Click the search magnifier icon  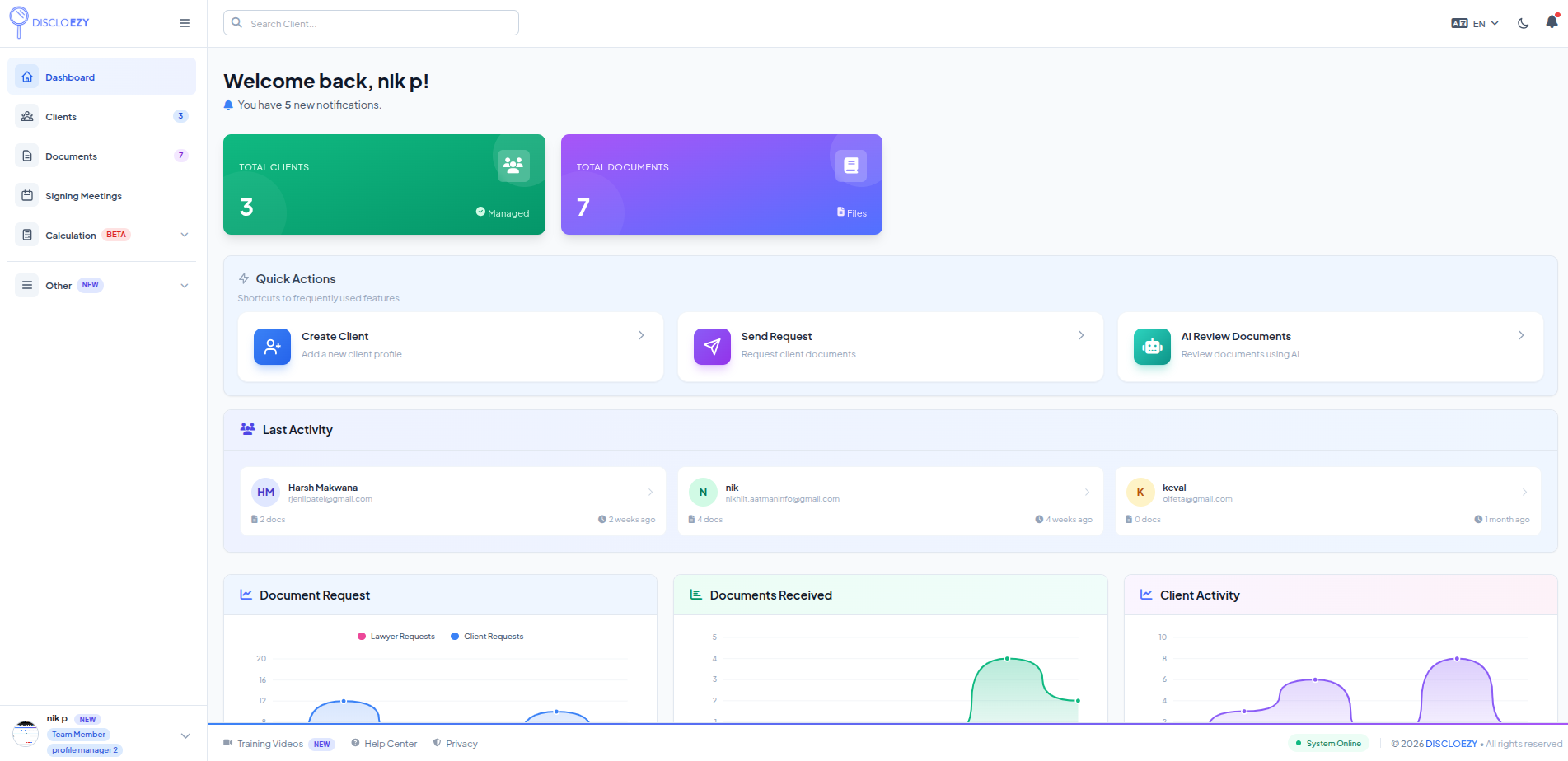pyautogui.click(x=236, y=22)
